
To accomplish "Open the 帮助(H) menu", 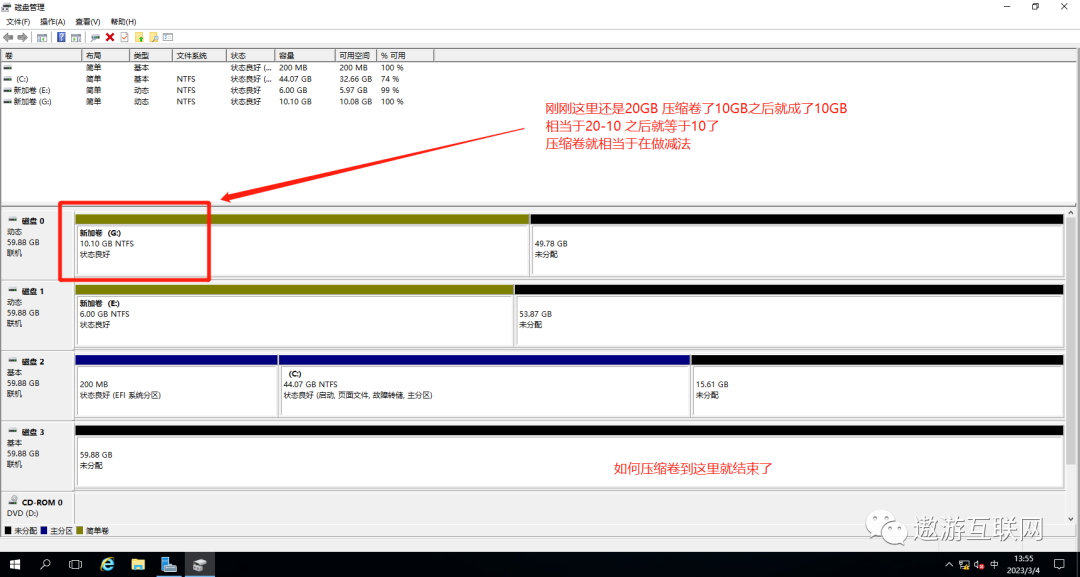I will point(123,22).
